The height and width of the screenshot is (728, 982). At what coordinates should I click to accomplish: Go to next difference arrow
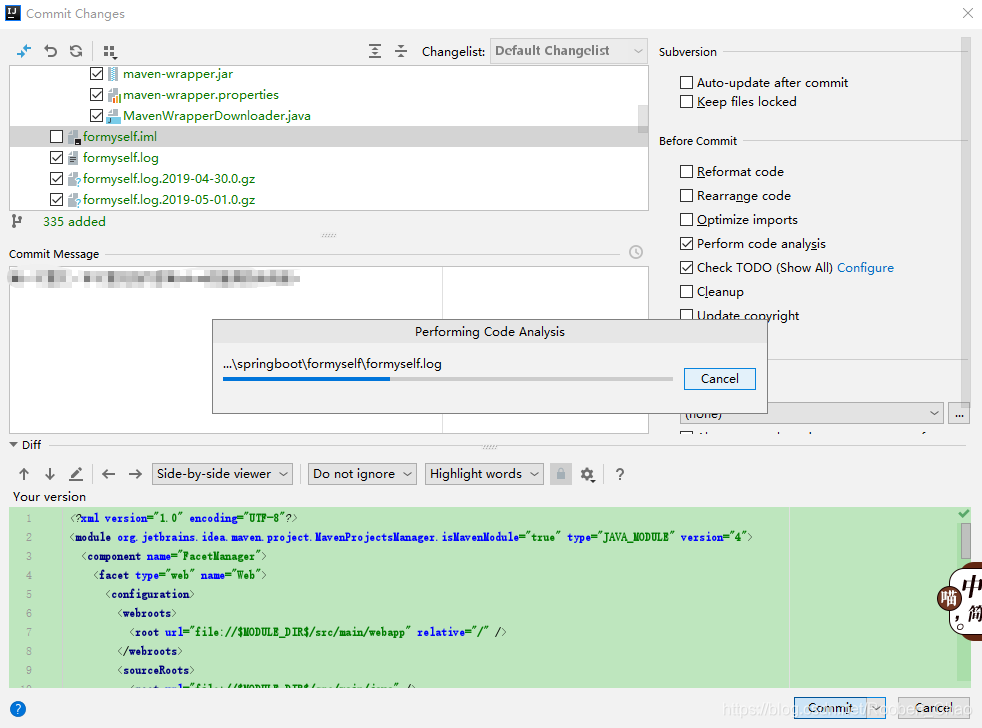click(x=50, y=474)
